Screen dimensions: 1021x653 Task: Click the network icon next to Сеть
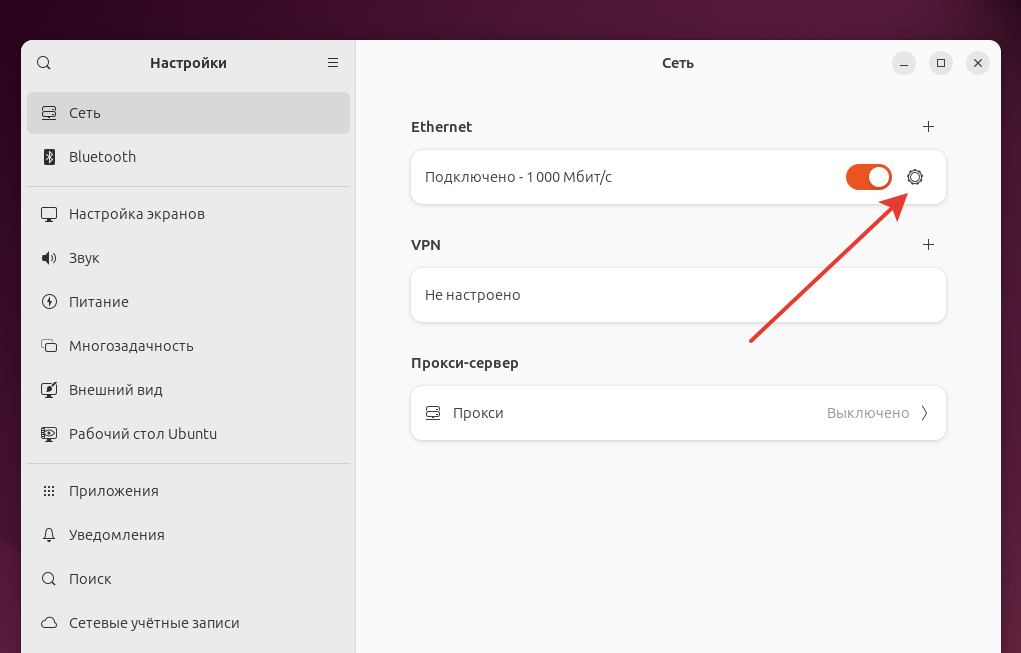(x=49, y=113)
